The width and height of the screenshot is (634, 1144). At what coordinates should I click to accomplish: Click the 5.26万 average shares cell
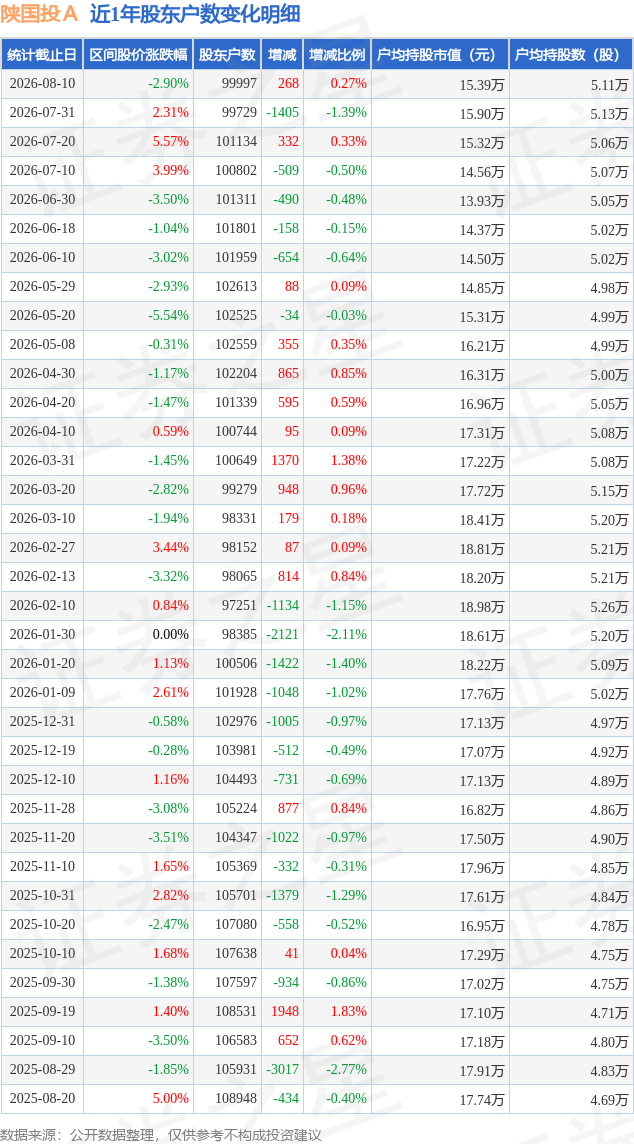[x=609, y=607]
